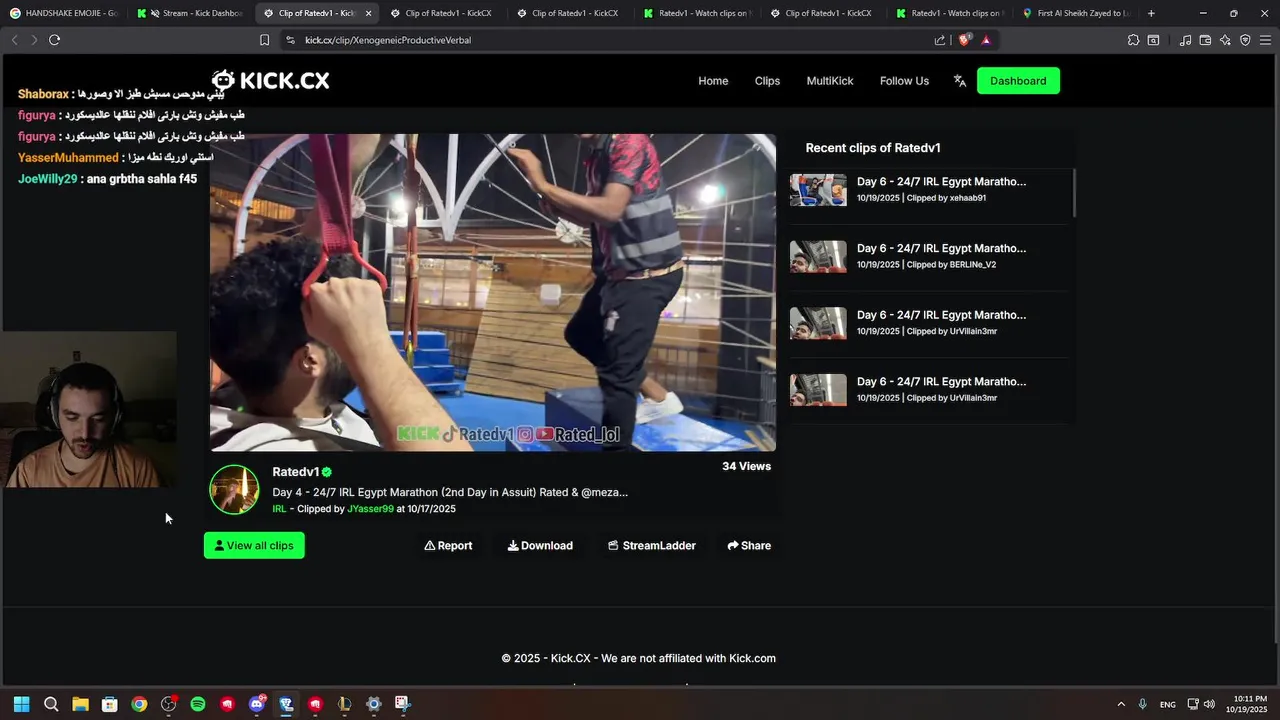Open Discord from the taskbar
The width and height of the screenshot is (1280, 720).
[x=258, y=704]
